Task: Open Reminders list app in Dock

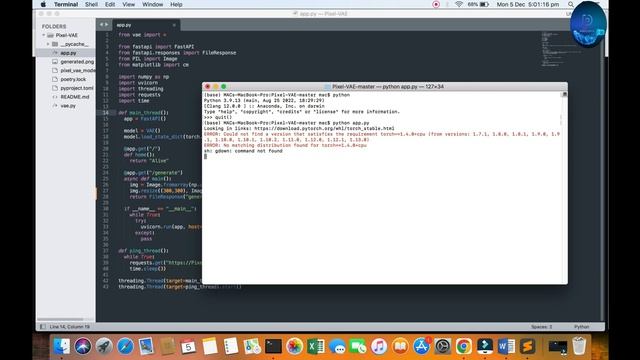Action: pyautogui.click(x=231, y=347)
